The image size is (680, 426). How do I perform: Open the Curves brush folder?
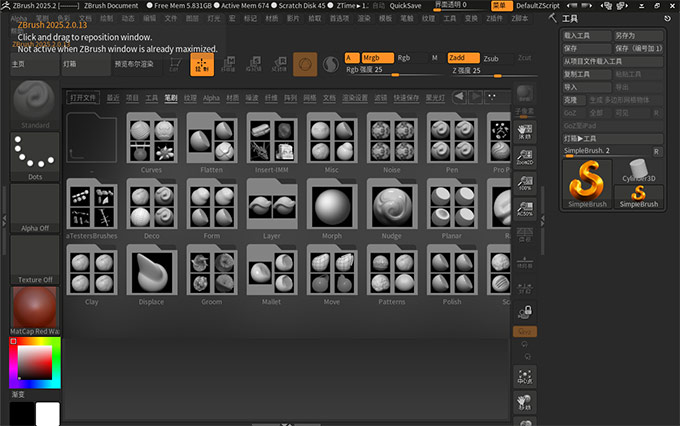pyautogui.click(x=151, y=141)
